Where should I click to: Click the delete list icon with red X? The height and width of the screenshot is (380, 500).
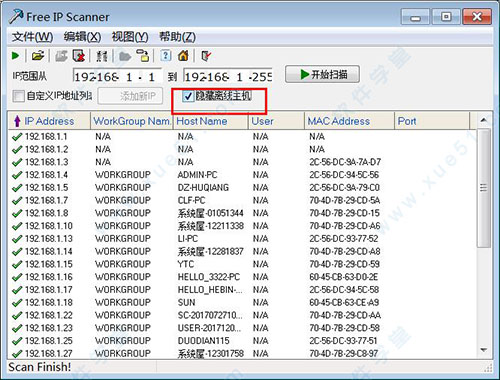click(x=79, y=56)
